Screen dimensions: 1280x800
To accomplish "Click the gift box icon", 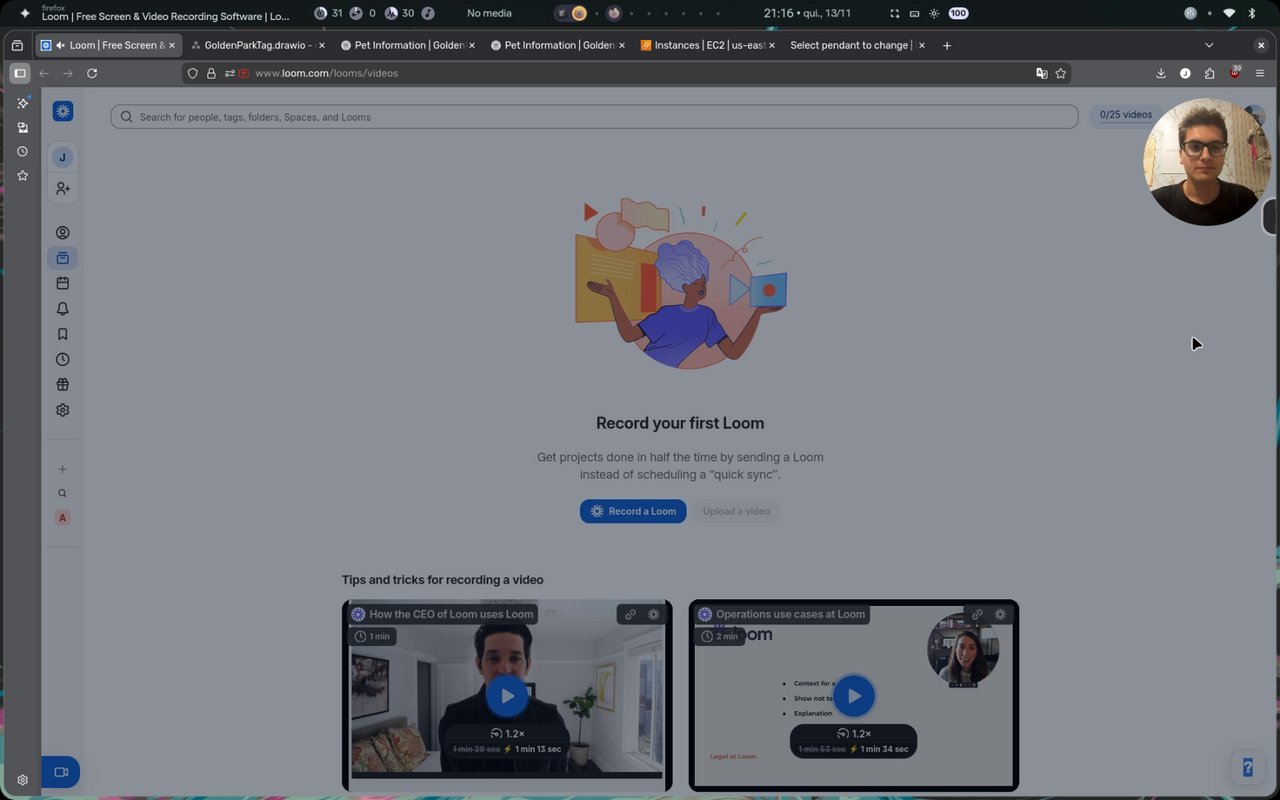I will coord(63,385).
